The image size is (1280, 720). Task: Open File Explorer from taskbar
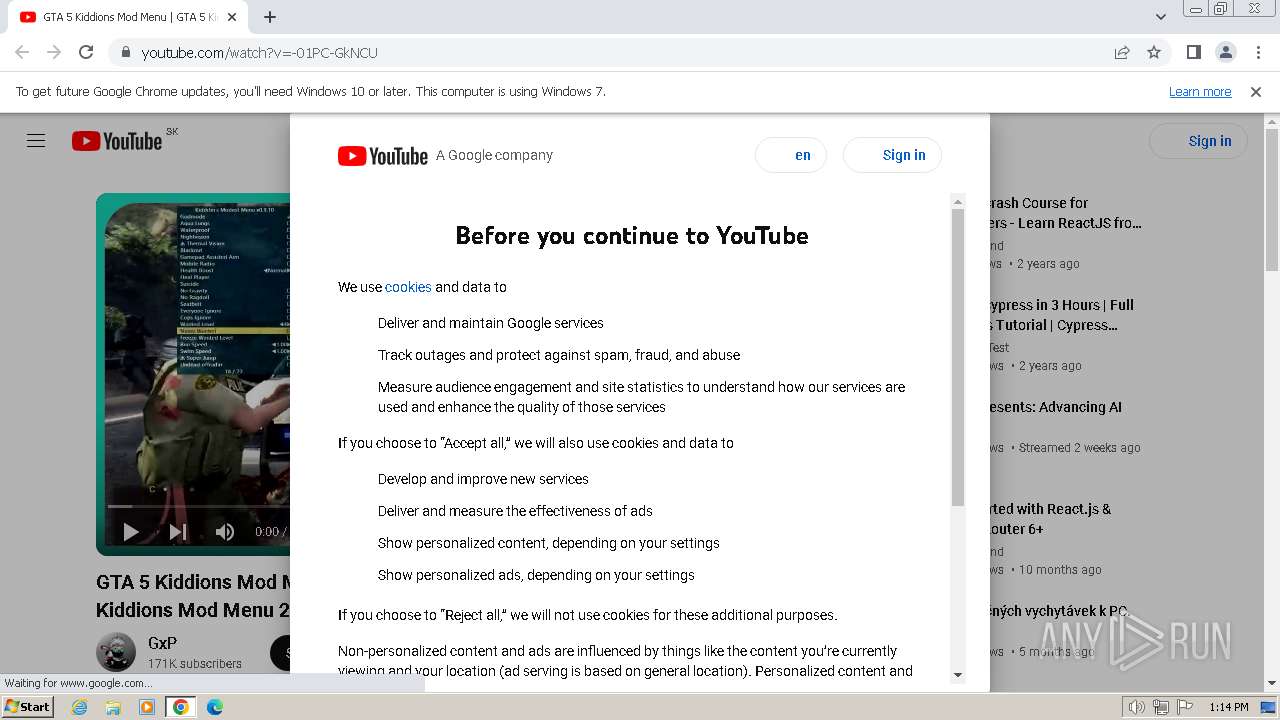click(x=113, y=707)
